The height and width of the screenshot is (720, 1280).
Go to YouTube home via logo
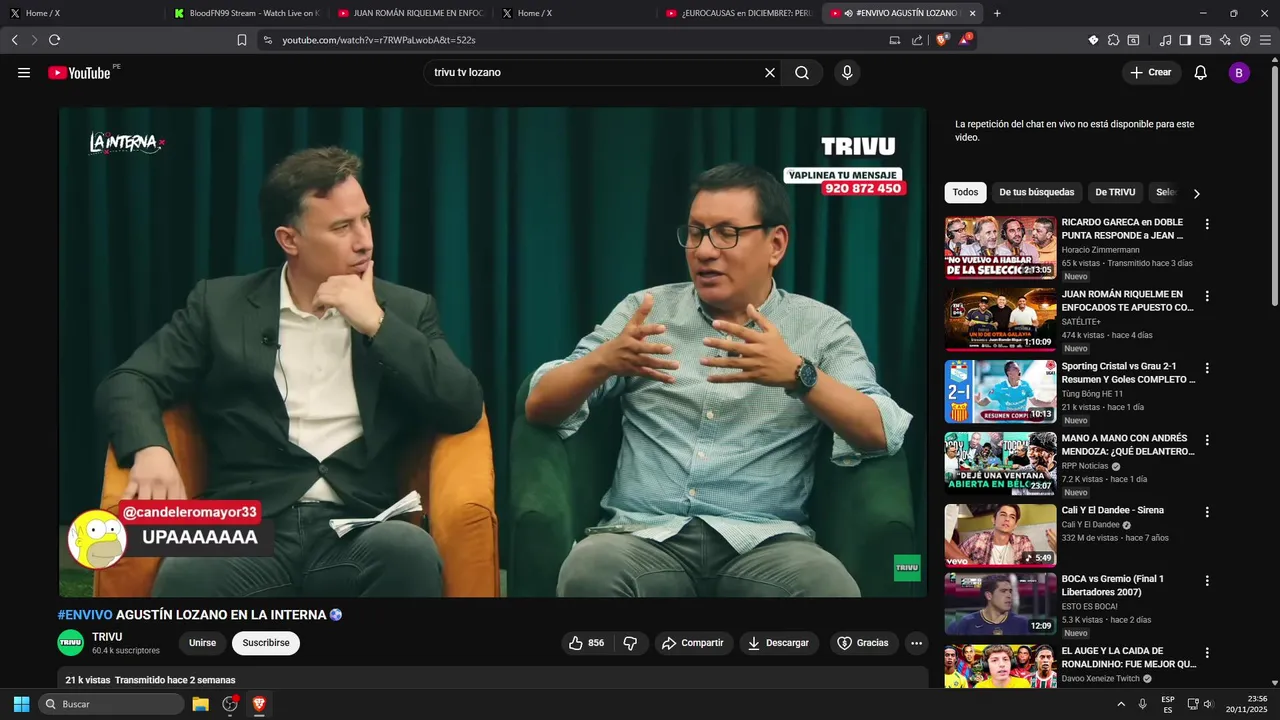pyautogui.click(x=79, y=73)
